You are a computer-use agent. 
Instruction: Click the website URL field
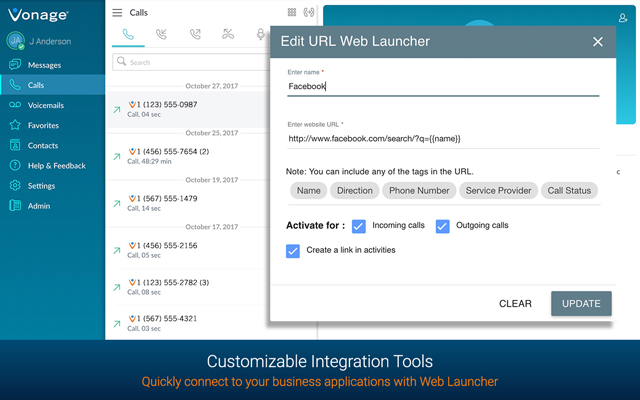point(443,139)
